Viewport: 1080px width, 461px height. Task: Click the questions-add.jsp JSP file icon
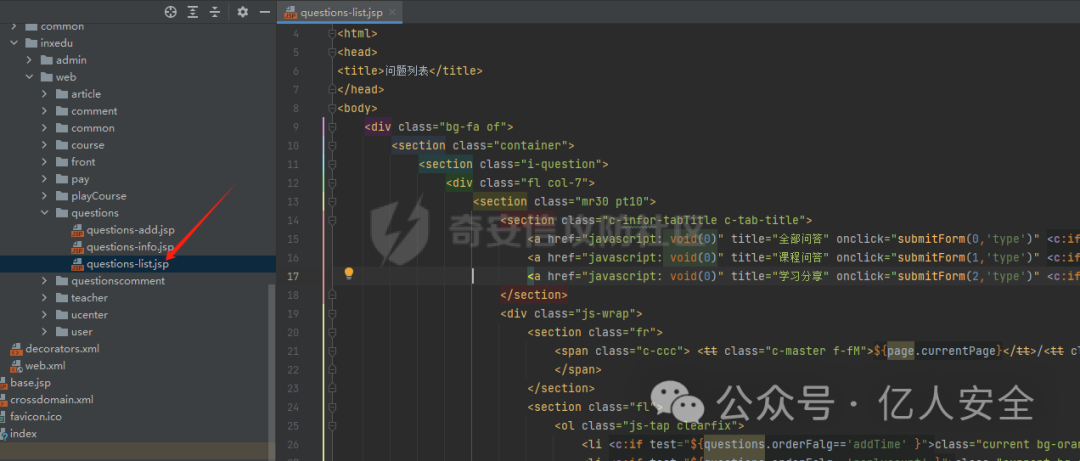point(77,230)
